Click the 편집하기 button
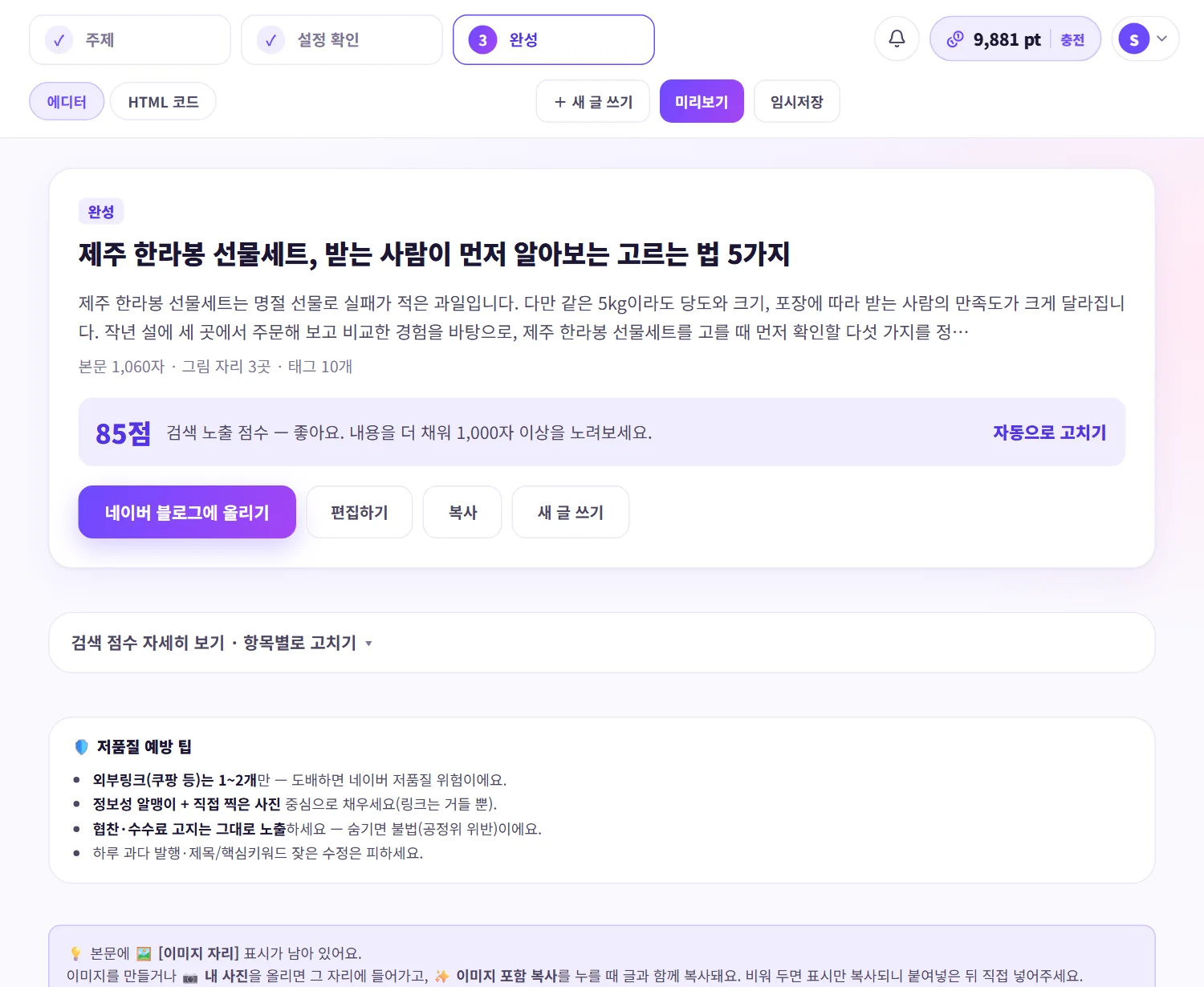 point(360,512)
